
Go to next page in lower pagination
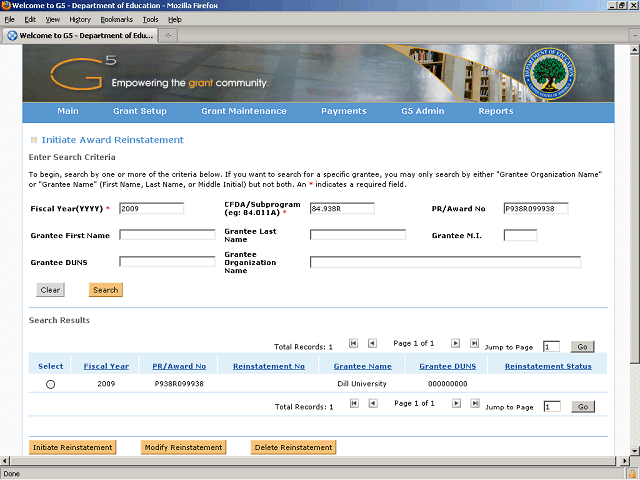click(x=456, y=403)
